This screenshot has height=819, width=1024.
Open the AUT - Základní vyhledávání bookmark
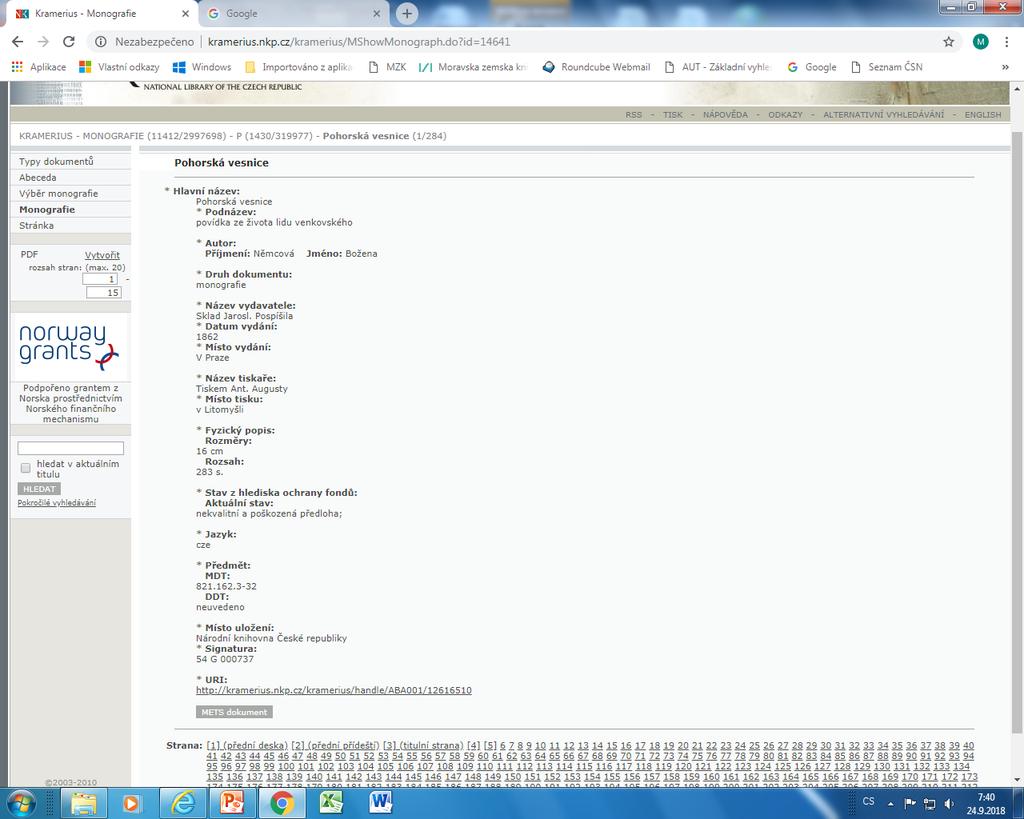pos(718,67)
